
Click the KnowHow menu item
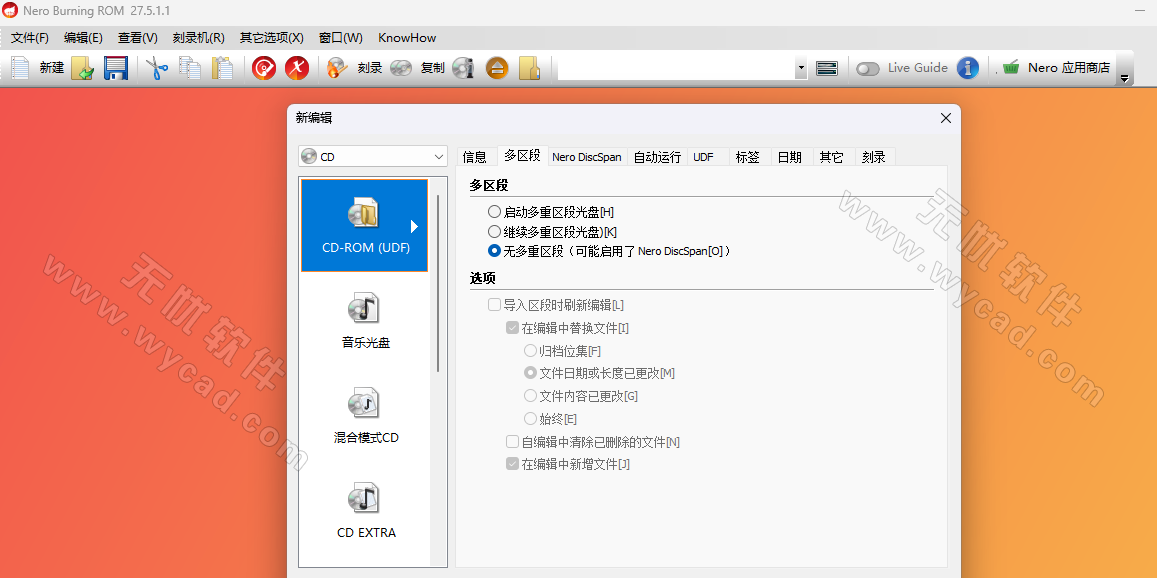pos(406,37)
